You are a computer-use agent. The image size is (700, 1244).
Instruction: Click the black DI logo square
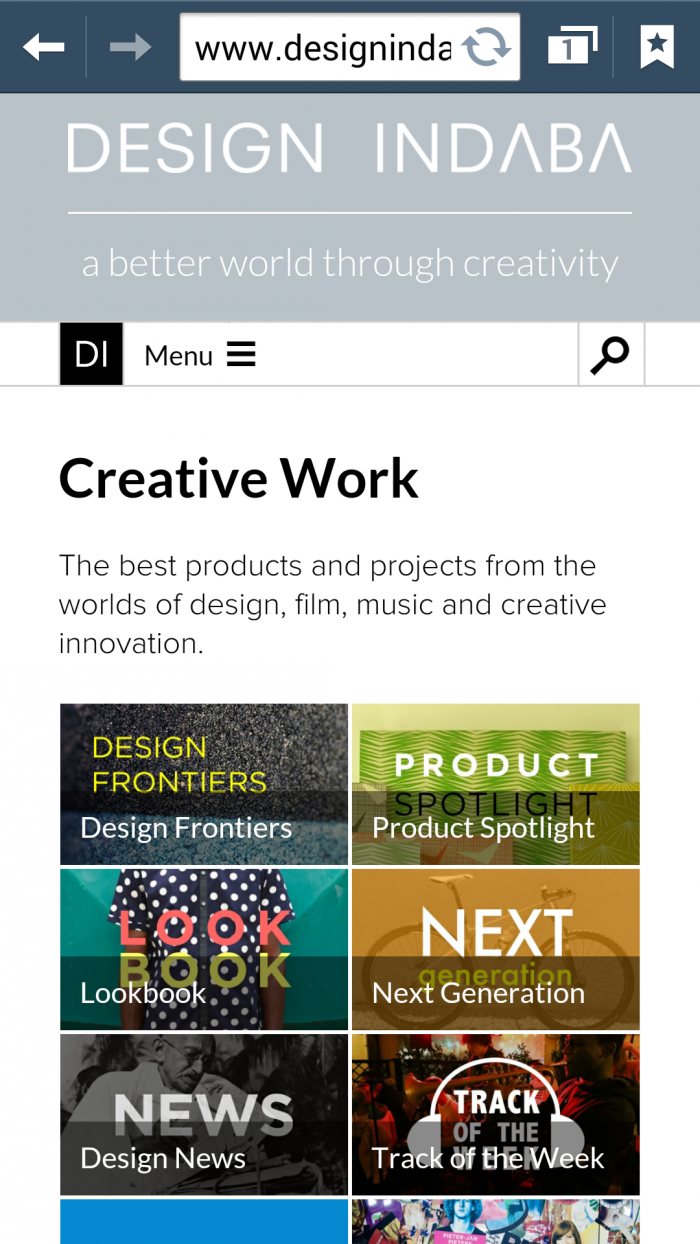91,354
